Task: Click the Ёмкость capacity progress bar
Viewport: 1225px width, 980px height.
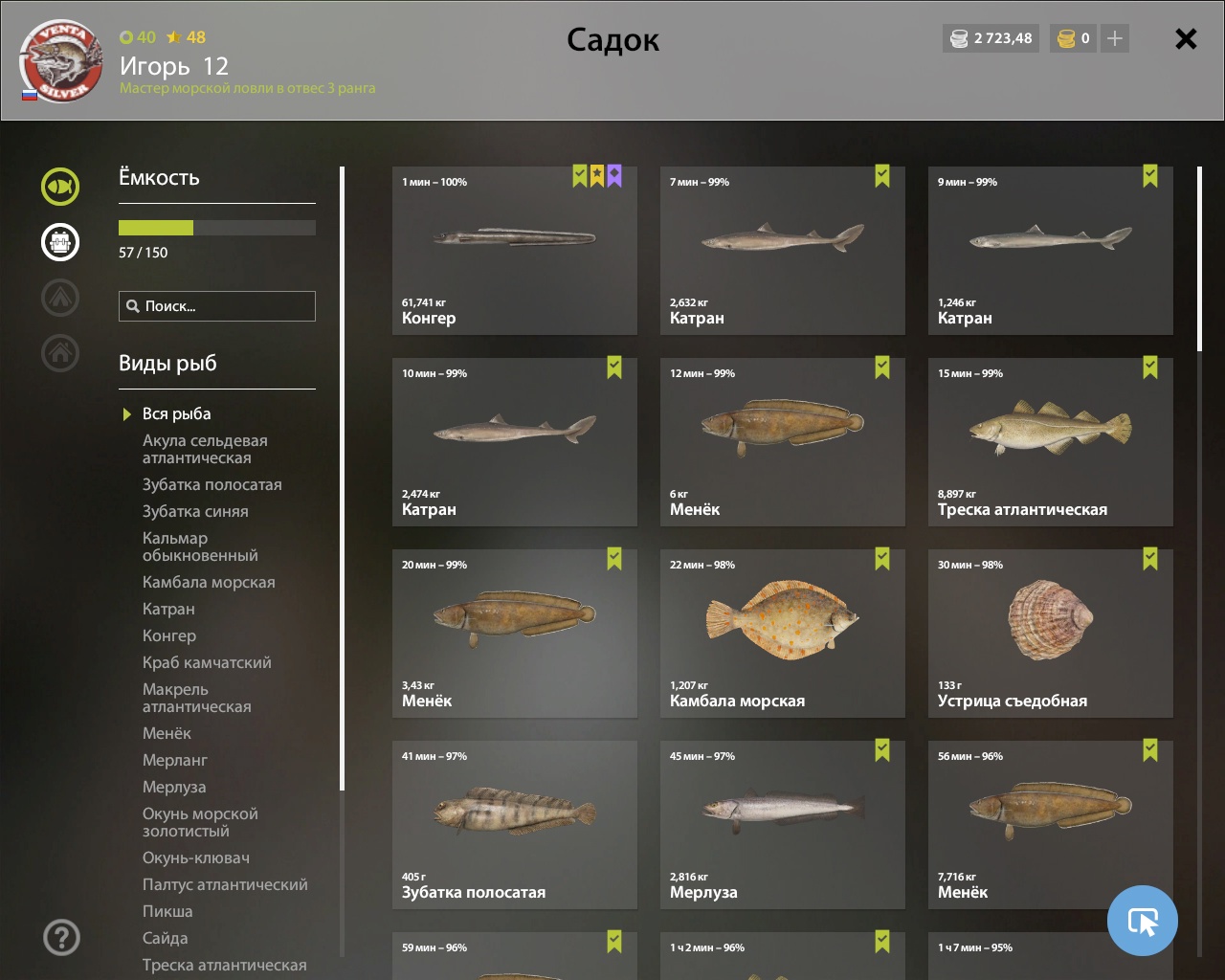Action: pyautogui.click(x=217, y=228)
